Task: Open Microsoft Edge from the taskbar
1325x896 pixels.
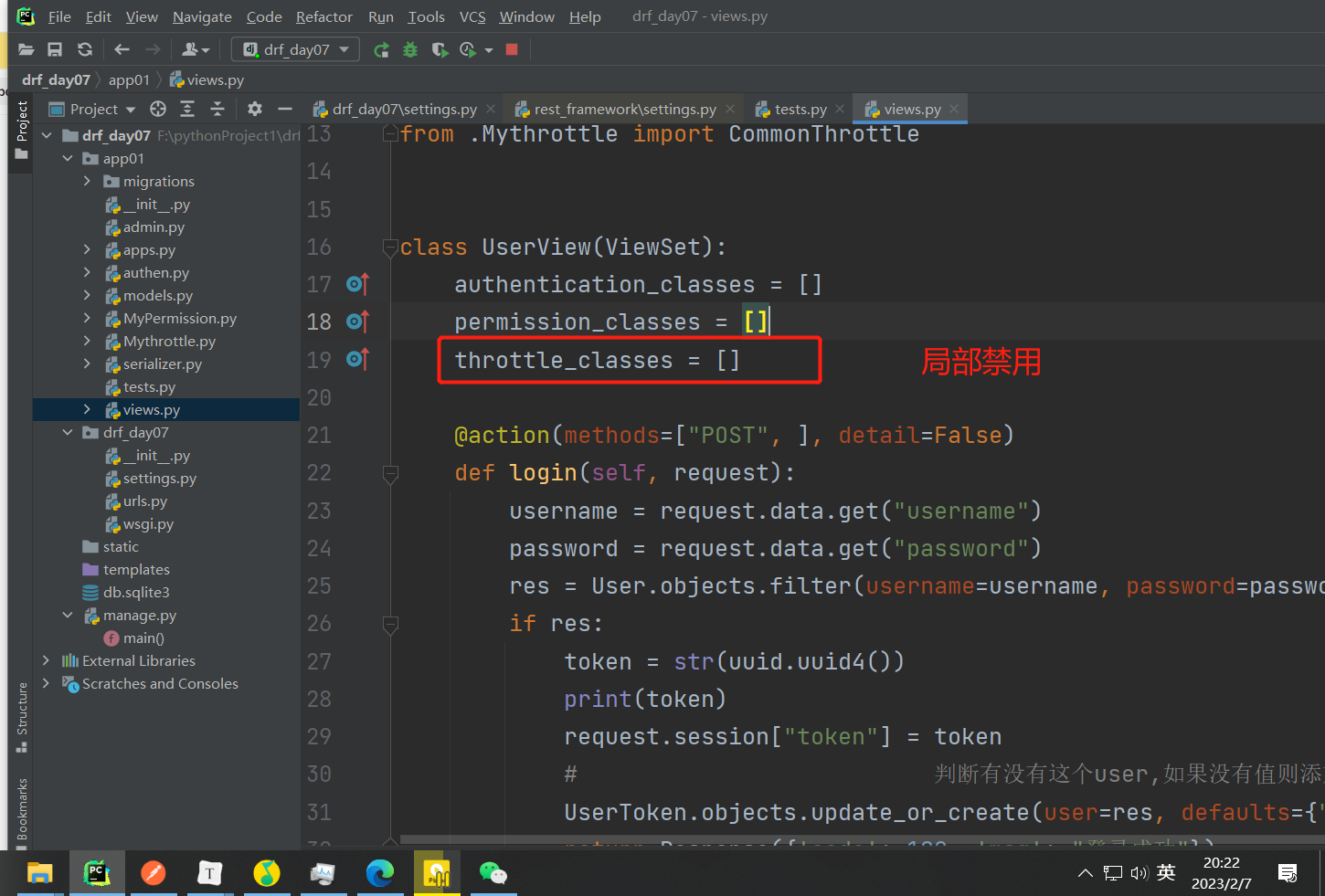Action: pos(379,874)
